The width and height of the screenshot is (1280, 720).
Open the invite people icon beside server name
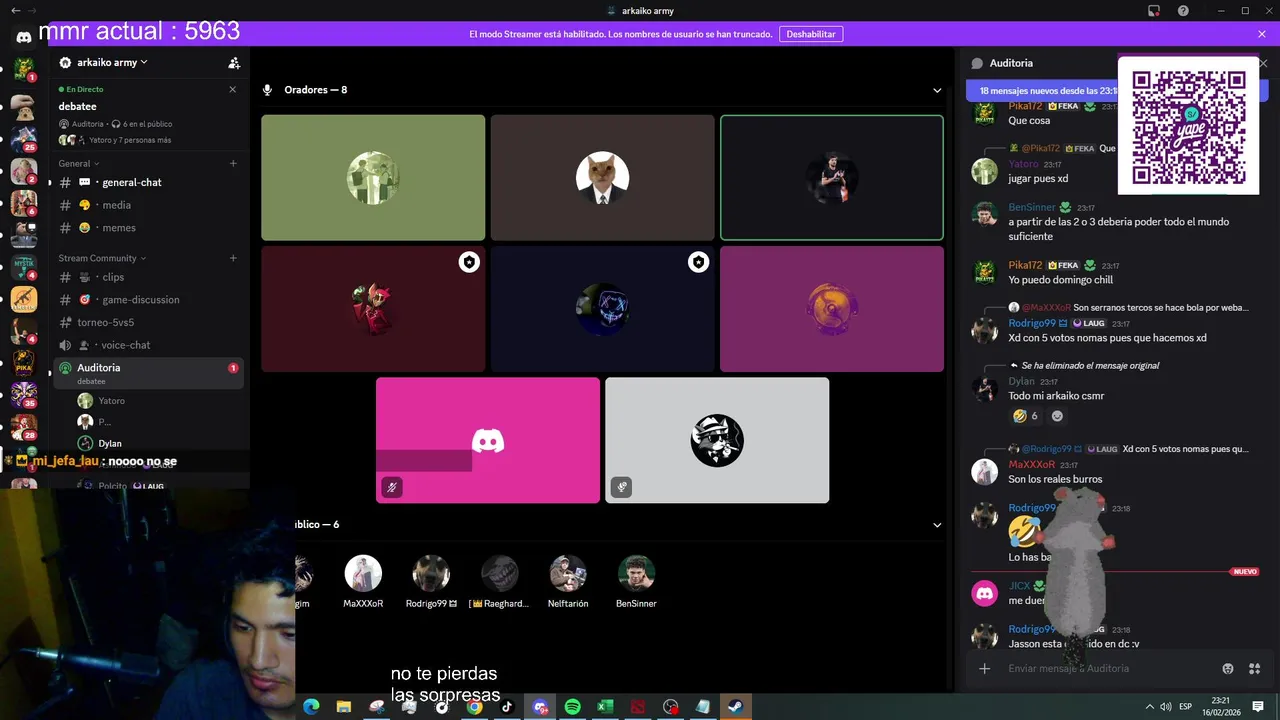[234, 63]
